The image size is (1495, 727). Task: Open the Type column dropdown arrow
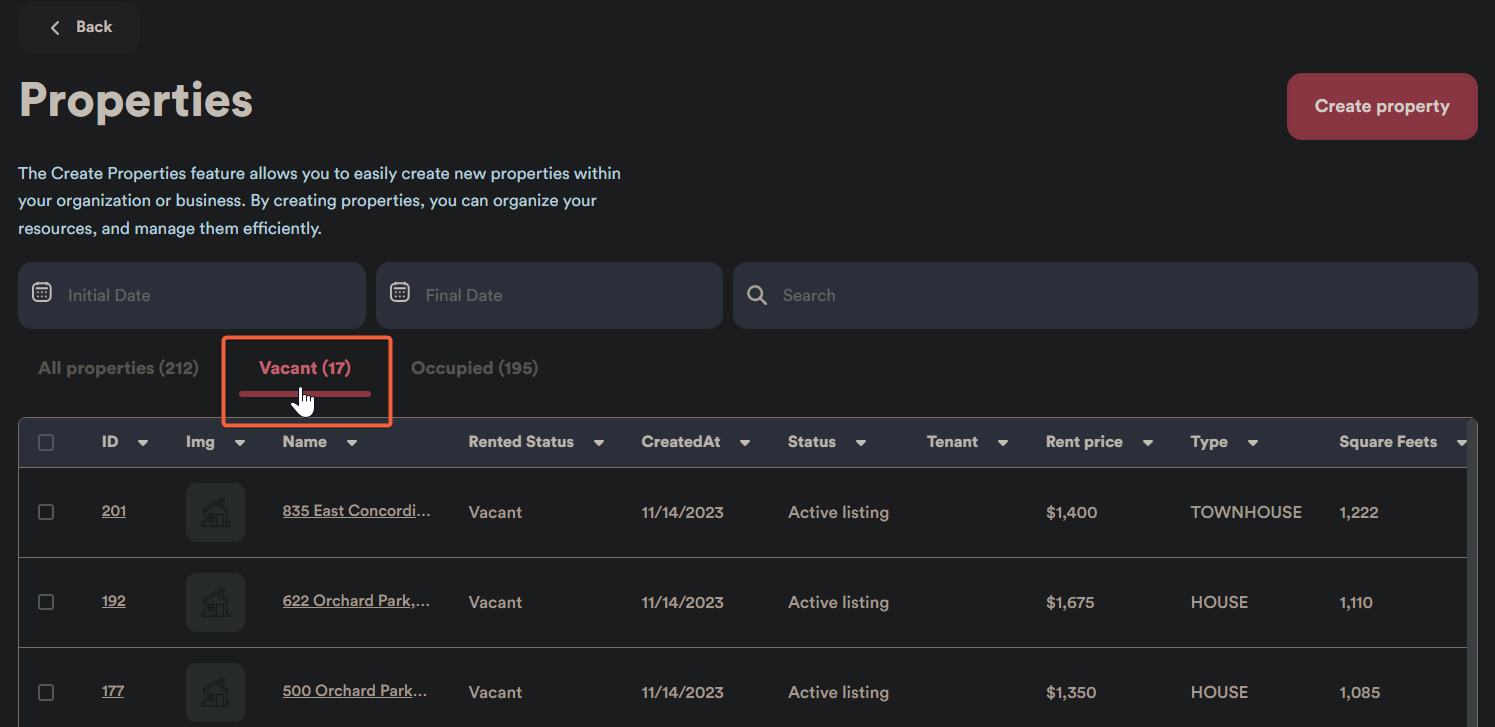[1253, 443]
